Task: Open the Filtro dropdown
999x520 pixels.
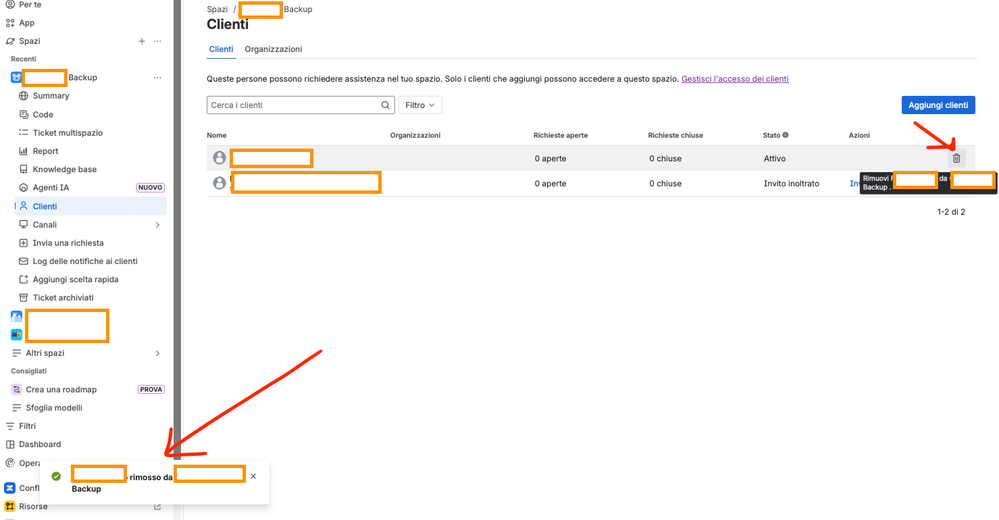Action: [x=420, y=105]
